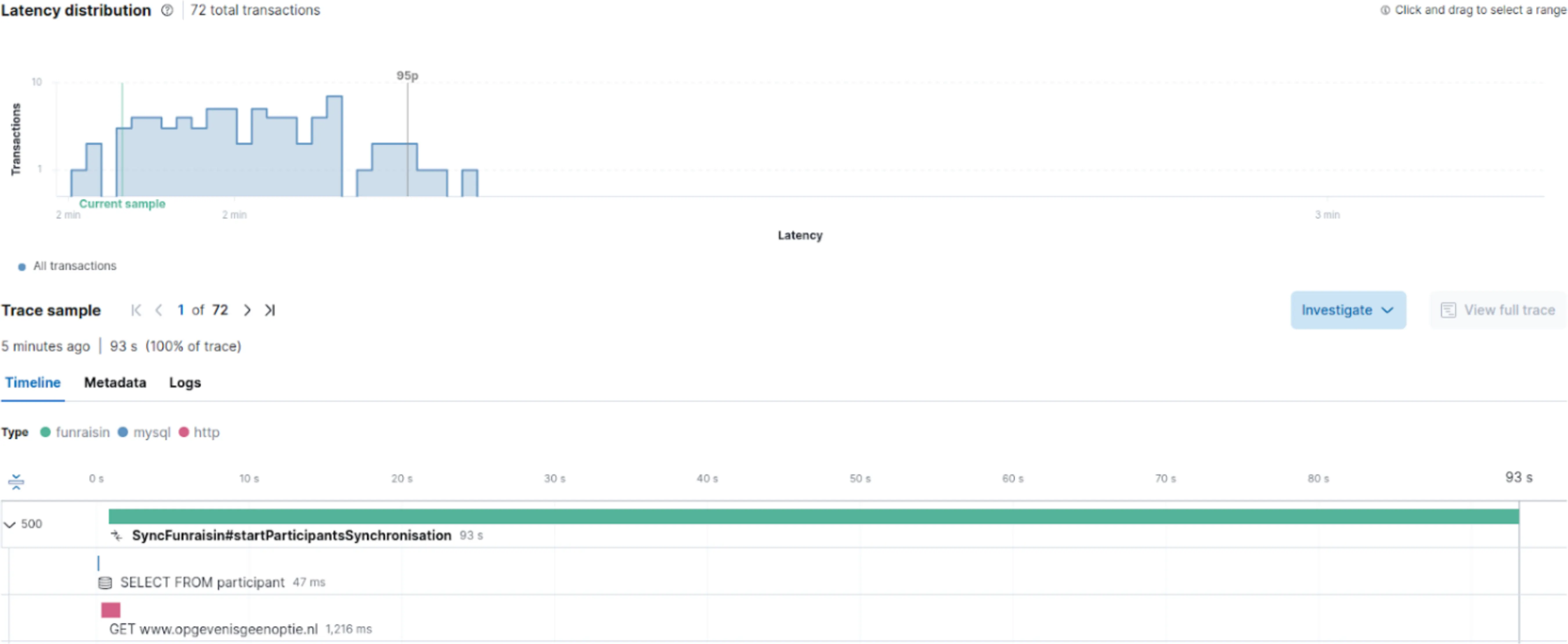Switch to the Metadata tab
This screenshot has height=644, width=1568.
pyautogui.click(x=115, y=383)
